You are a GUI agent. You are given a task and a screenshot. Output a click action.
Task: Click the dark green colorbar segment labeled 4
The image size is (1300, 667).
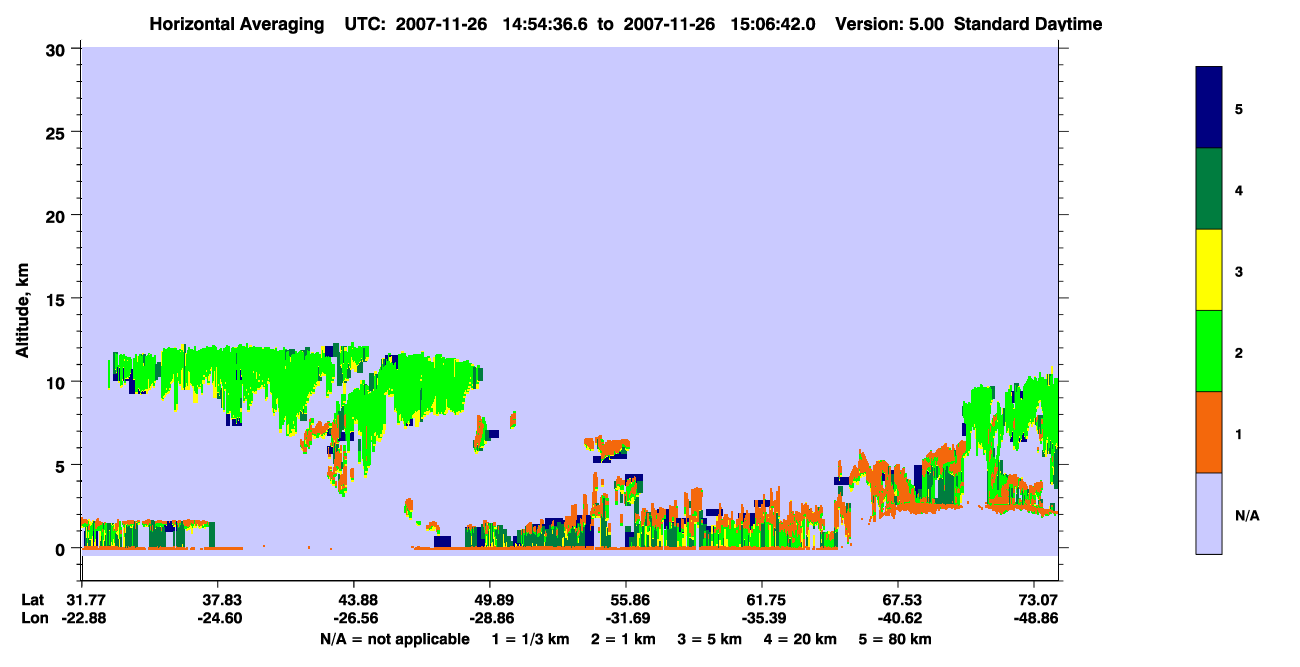coord(1209,189)
